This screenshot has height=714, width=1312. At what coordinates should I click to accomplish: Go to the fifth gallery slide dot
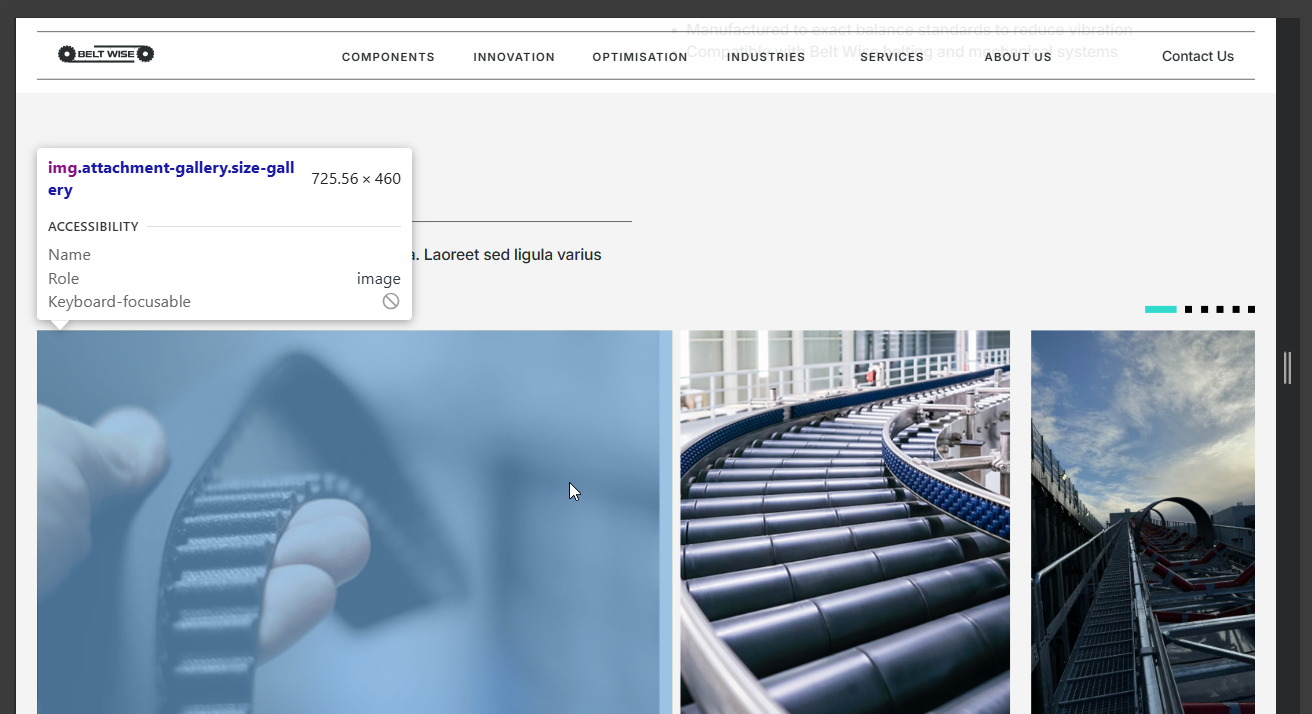pos(1236,309)
